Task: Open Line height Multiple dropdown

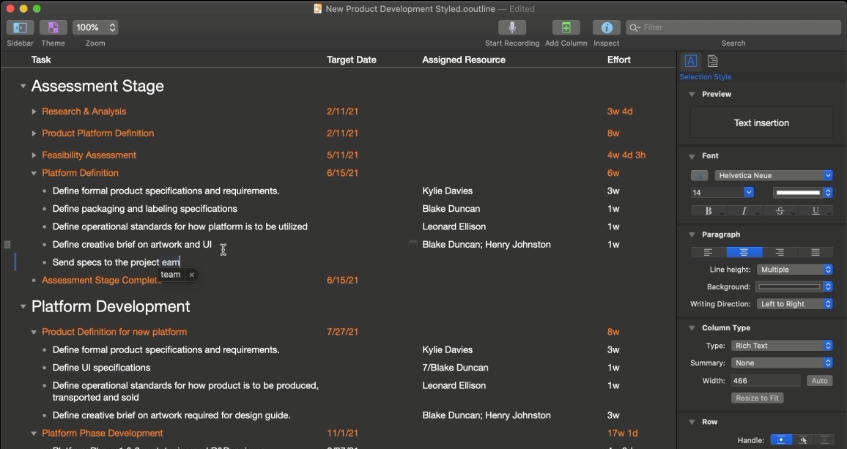Action: tap(795, 269)
